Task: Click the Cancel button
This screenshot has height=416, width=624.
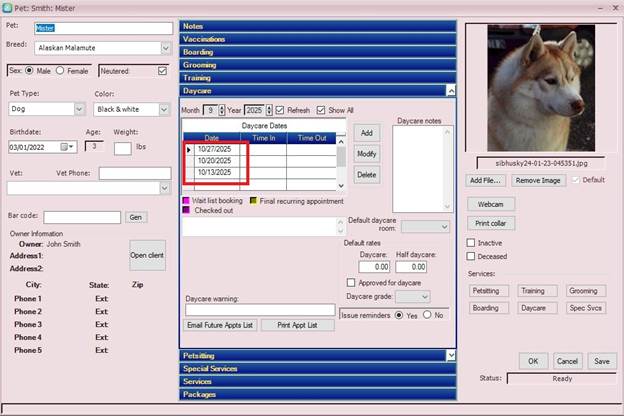Action: click(567, 361)
